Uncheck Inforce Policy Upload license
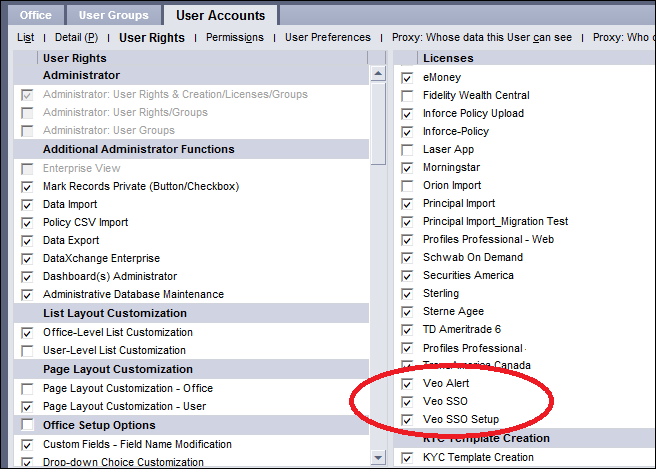 tap(407, 114)
